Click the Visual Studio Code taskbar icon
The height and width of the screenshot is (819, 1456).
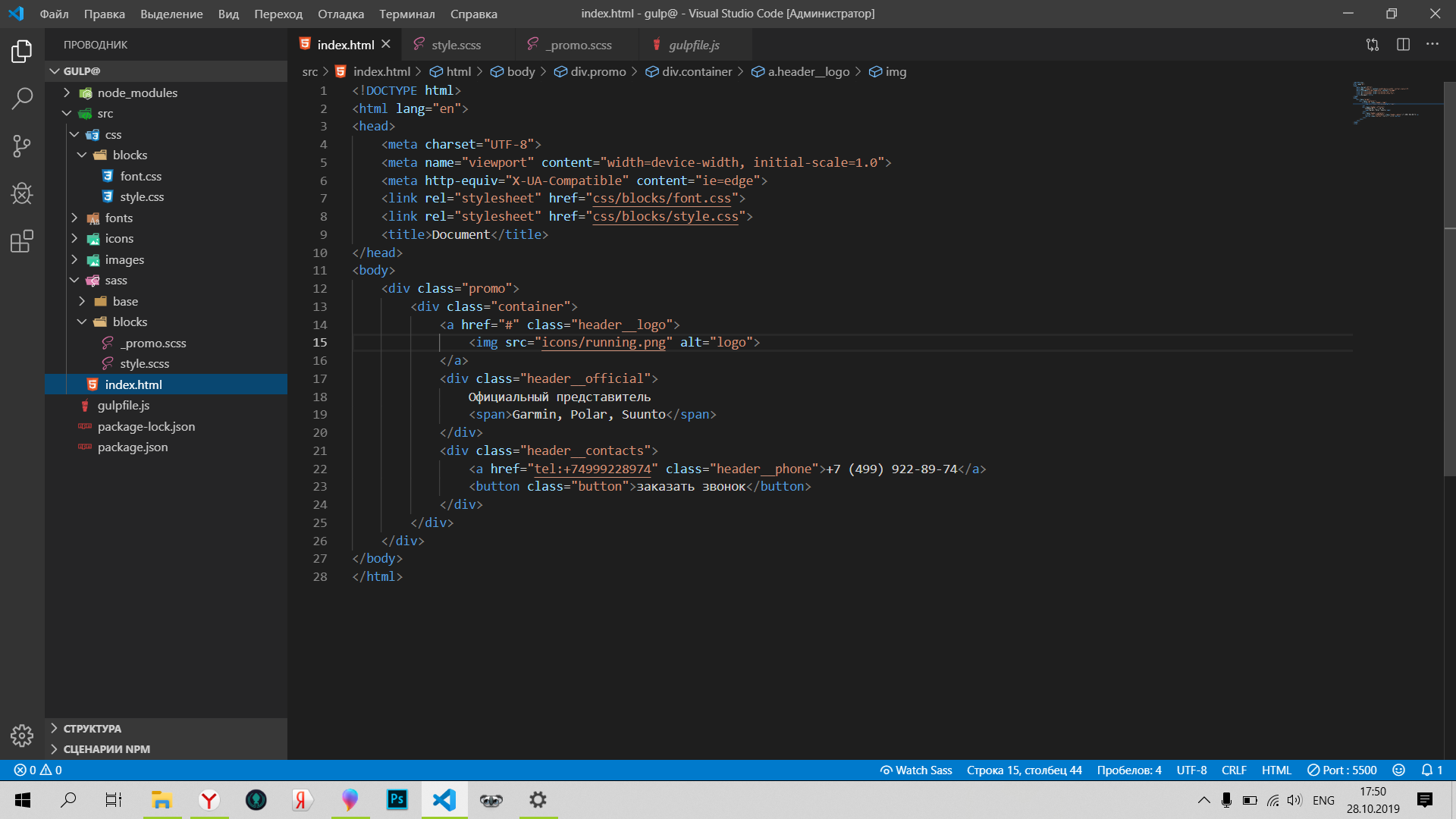(x=444, y=800)
